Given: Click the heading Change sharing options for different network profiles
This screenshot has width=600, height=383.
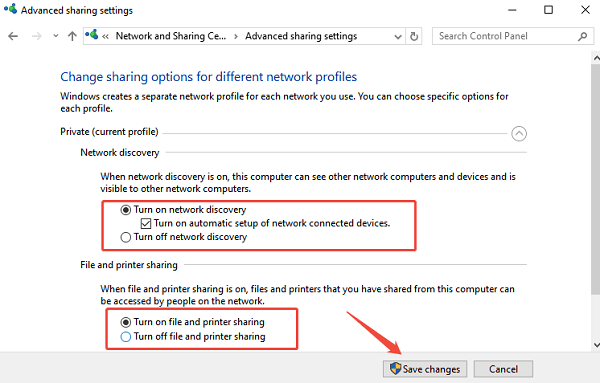Looking at the screenshot, I should click(x=209, y=77).
